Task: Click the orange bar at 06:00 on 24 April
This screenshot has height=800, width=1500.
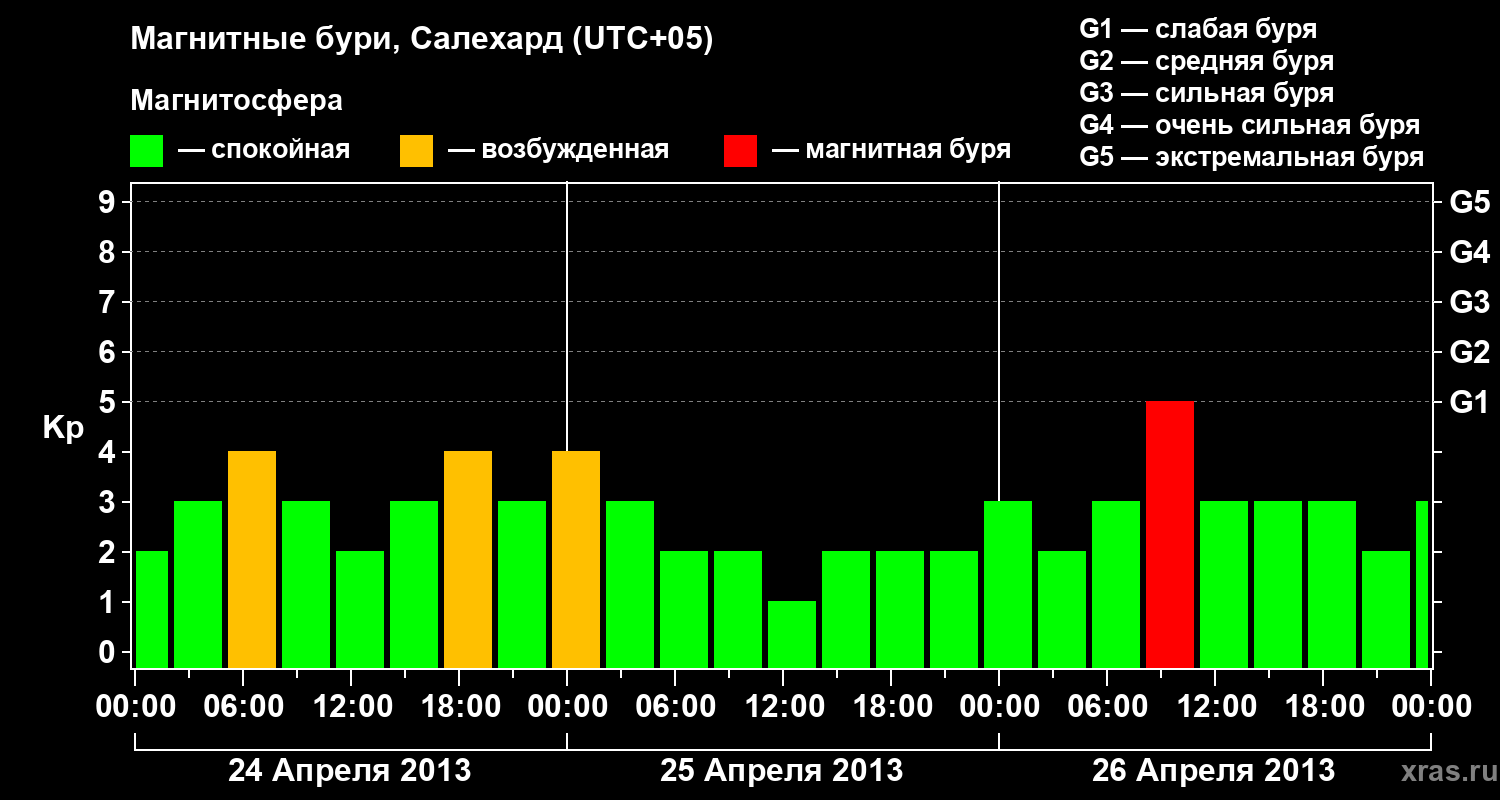Action: pyautogui.click(x=252, y=559)
